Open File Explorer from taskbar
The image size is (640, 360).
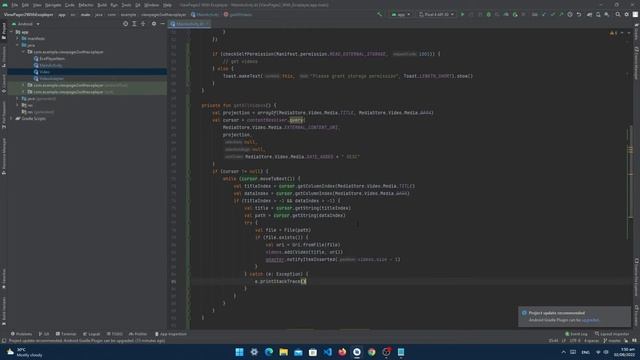[x=284, y=352]
